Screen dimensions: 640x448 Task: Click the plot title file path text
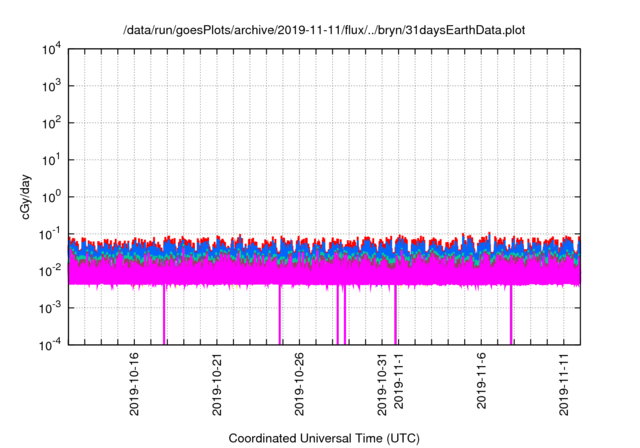324,30
